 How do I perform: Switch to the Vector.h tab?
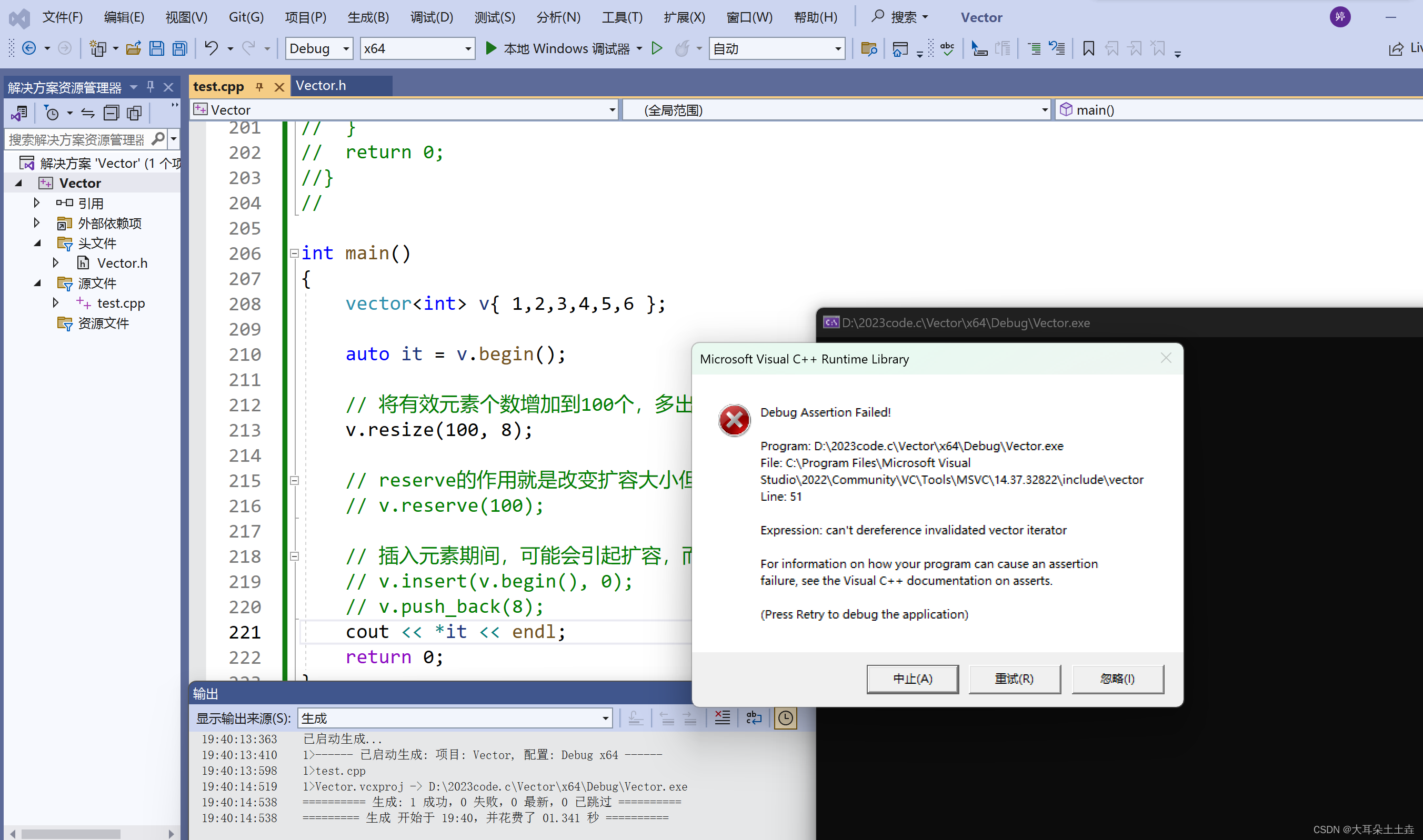320,85
